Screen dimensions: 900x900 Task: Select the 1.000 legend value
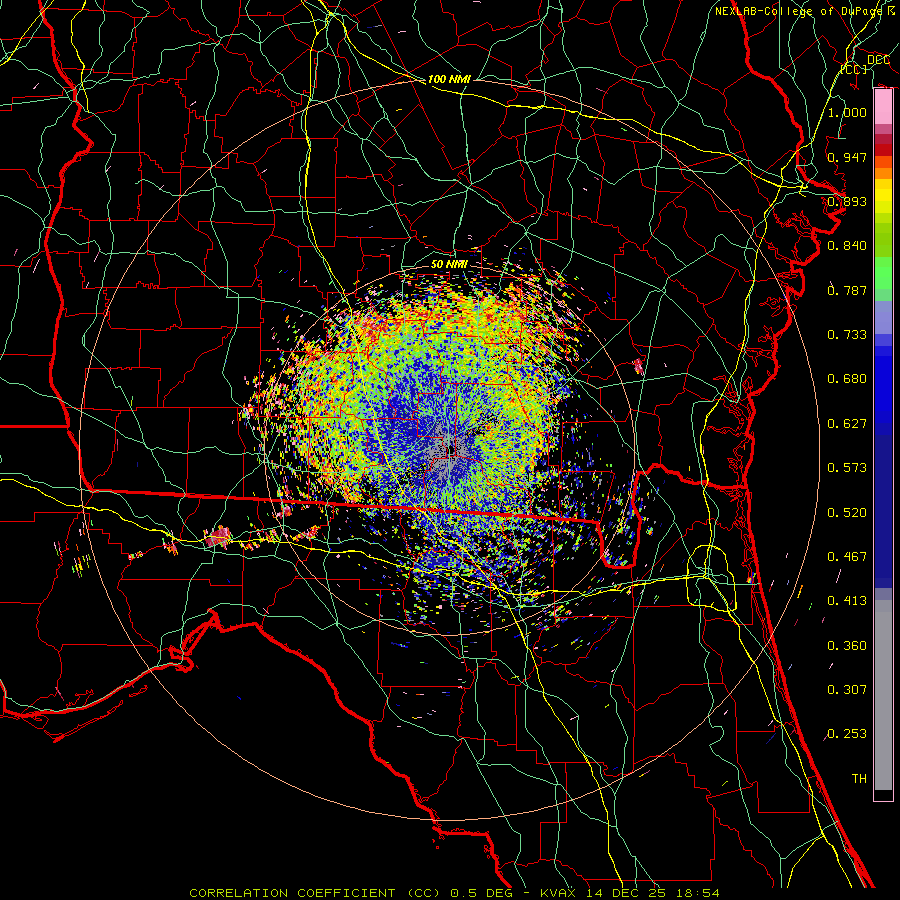[847, 112]
